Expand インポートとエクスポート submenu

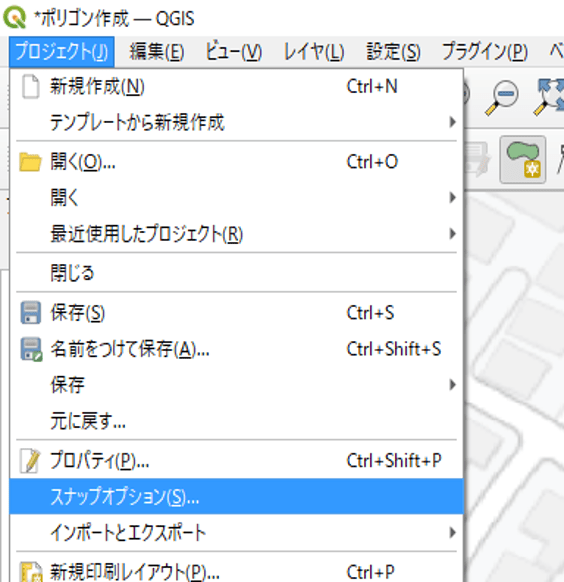tap(236, 532)
